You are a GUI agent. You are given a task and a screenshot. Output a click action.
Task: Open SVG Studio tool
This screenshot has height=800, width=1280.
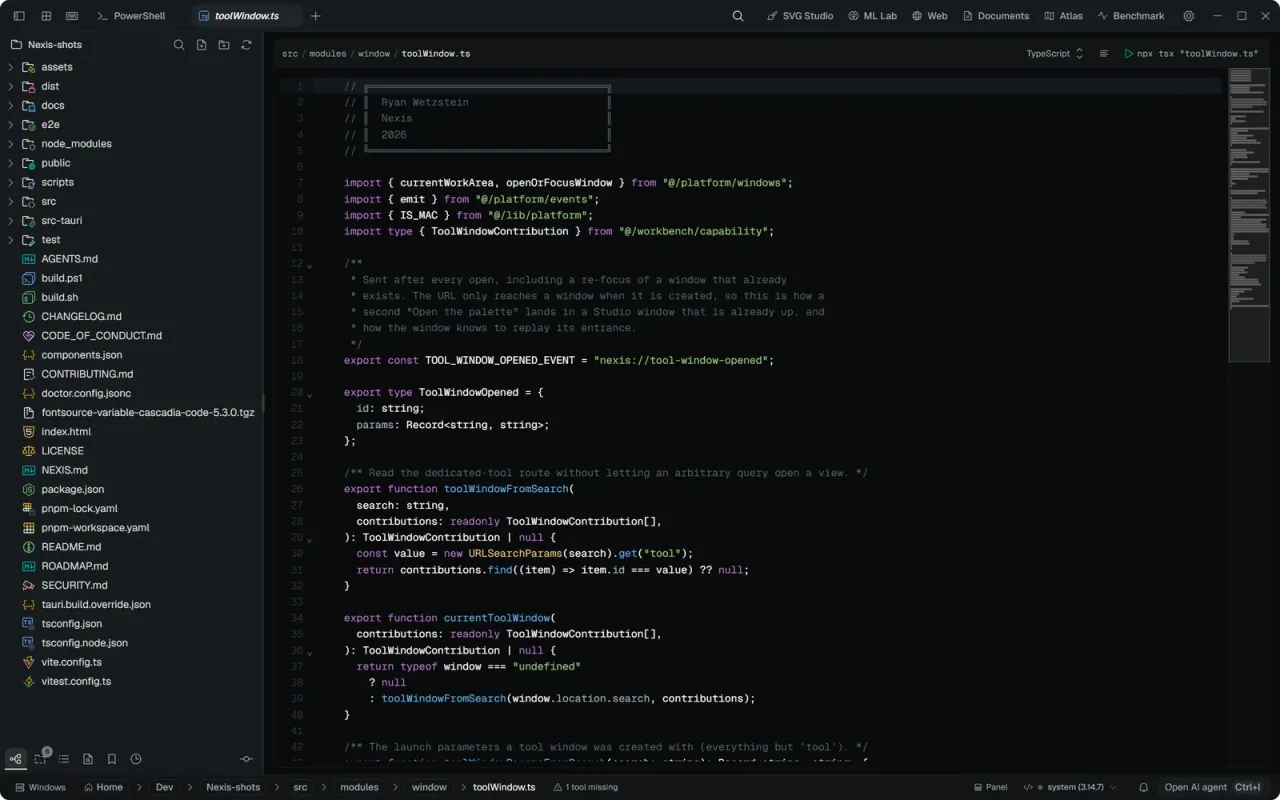click(x=799, y=16)
